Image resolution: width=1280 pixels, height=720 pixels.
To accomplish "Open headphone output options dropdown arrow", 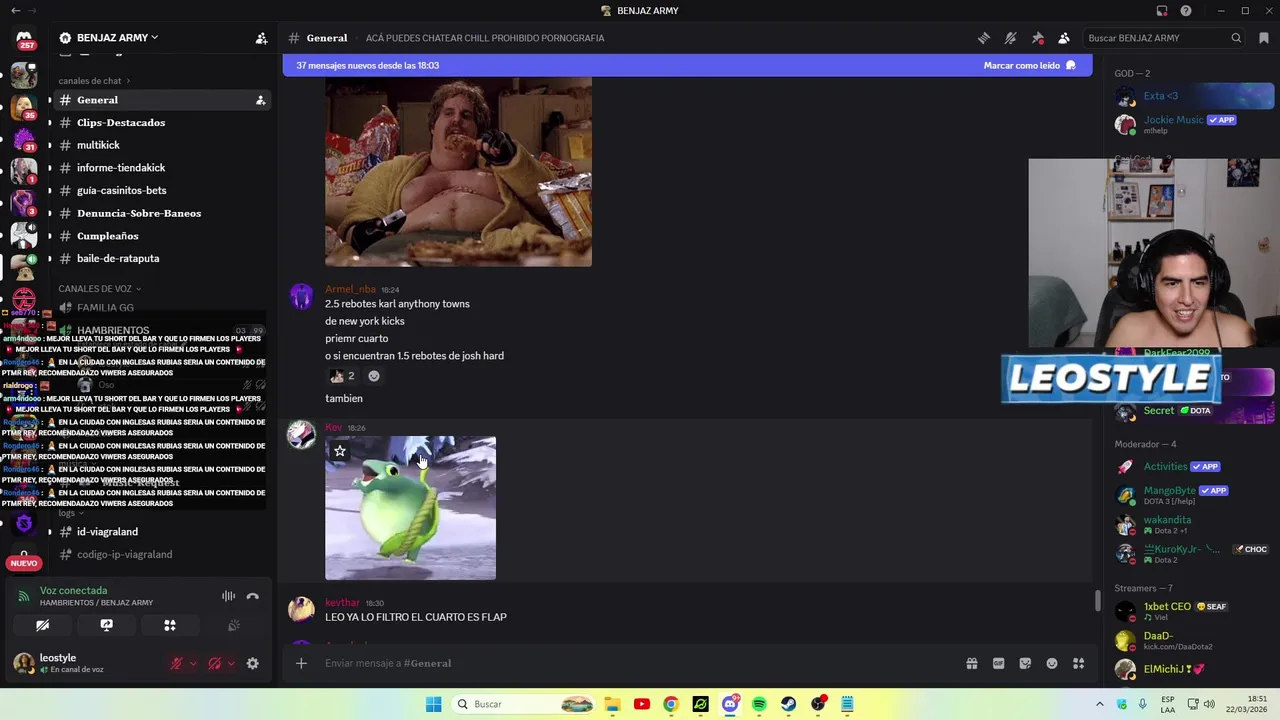I will tap(231, 663).
